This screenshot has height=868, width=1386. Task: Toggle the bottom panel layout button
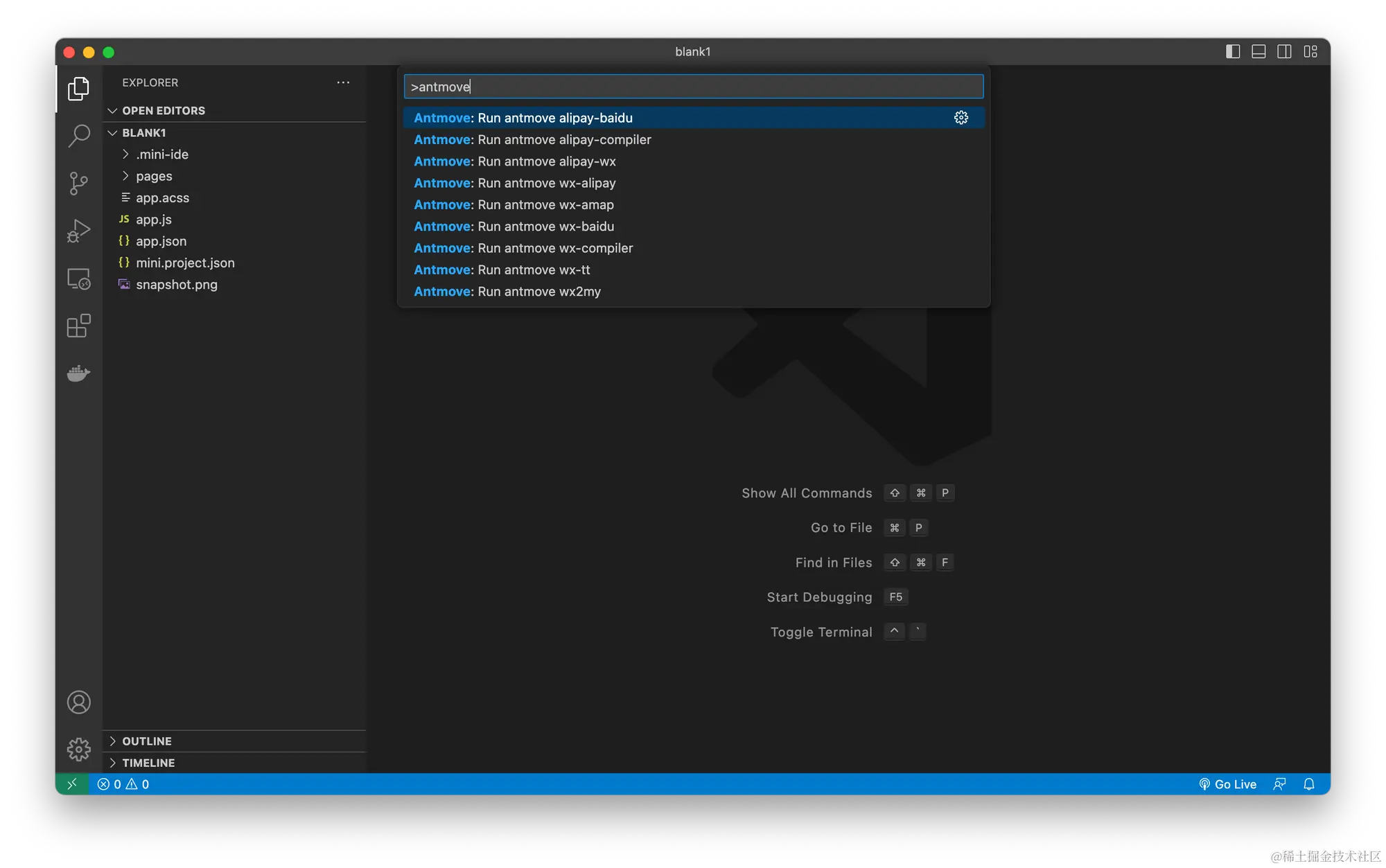tap(1258, 52)
